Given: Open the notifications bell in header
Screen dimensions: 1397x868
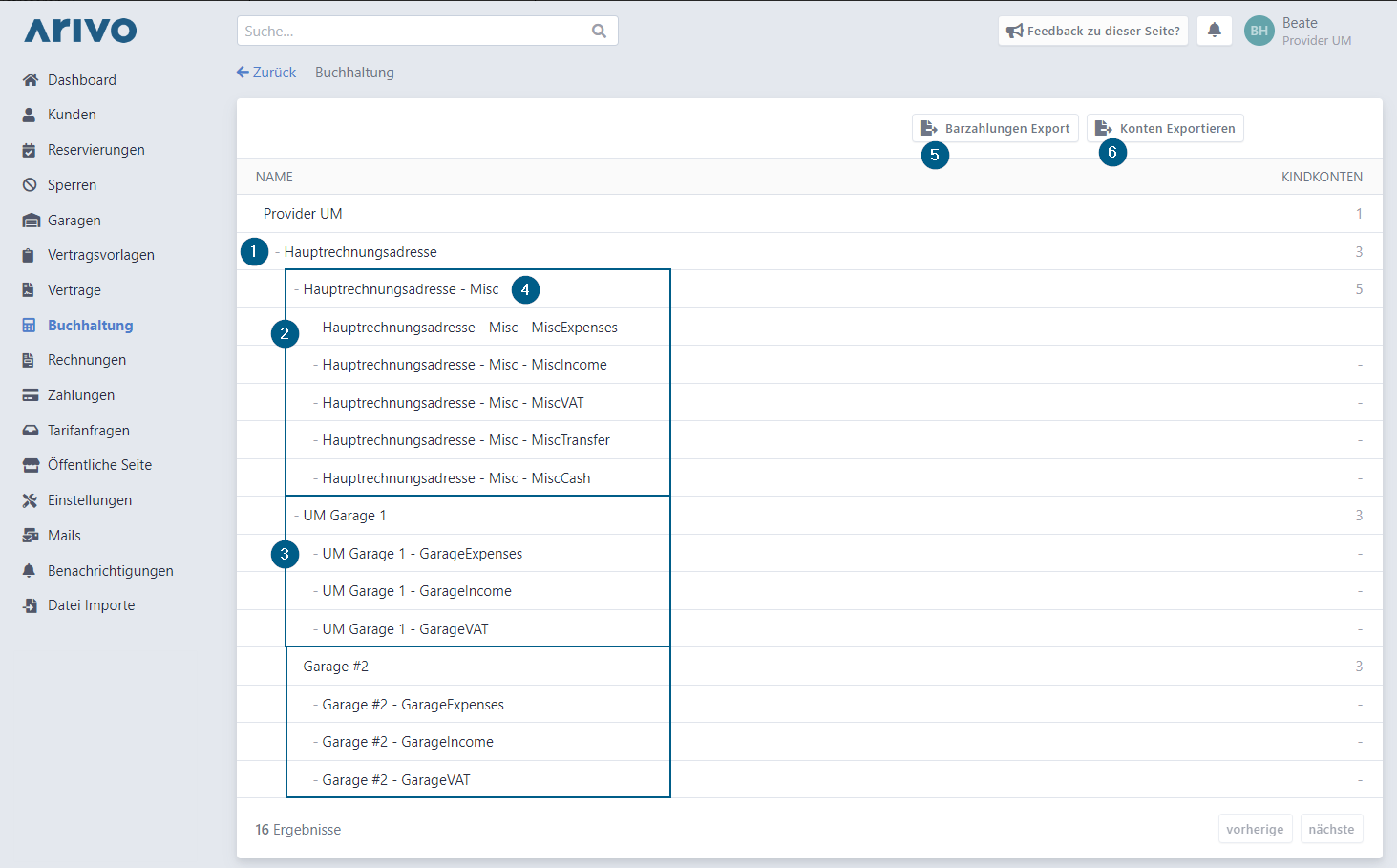Looking at the screenshot, I should [1214, 31].
